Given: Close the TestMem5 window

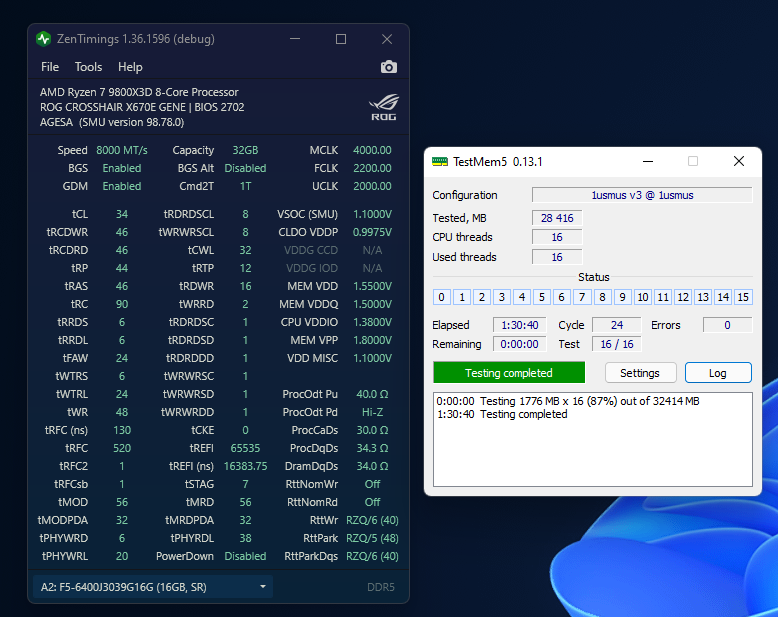Looking at the screenshot, I should coord(738,161).
